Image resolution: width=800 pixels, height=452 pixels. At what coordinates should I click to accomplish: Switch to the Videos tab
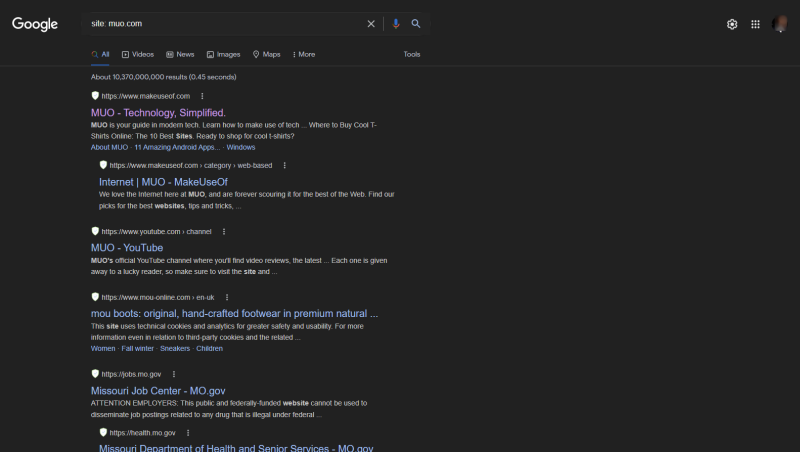[x=138, y=54]
